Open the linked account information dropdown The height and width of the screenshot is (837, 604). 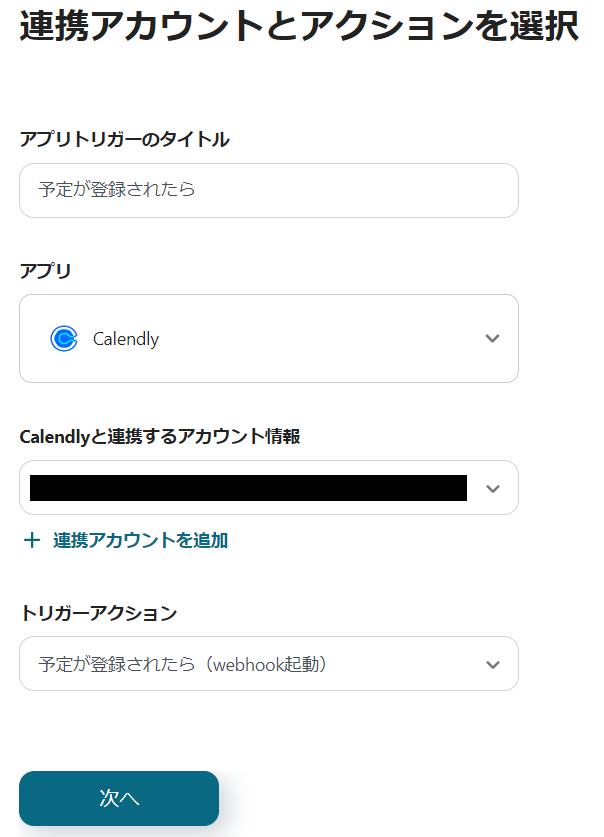click(268, 488)
